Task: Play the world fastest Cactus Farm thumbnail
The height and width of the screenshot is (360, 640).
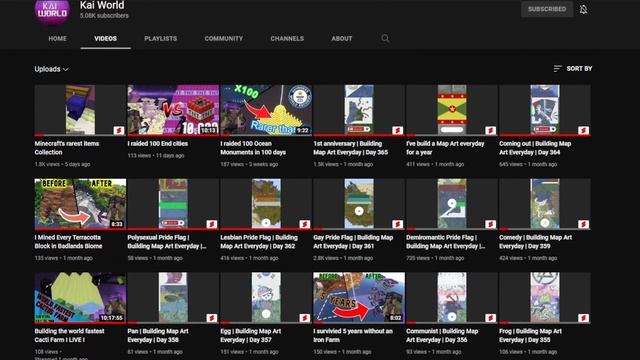Action: pos(80,297)
